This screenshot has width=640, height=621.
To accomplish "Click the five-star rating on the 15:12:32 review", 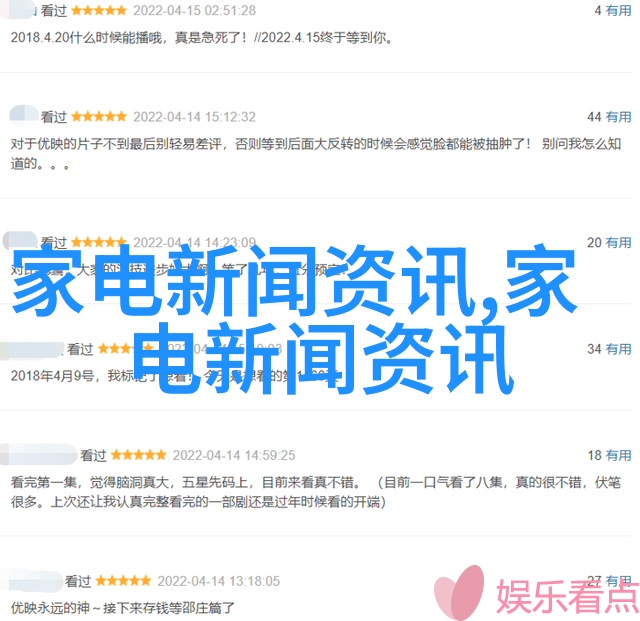I will pyautogui.click(x=99, y=117).
